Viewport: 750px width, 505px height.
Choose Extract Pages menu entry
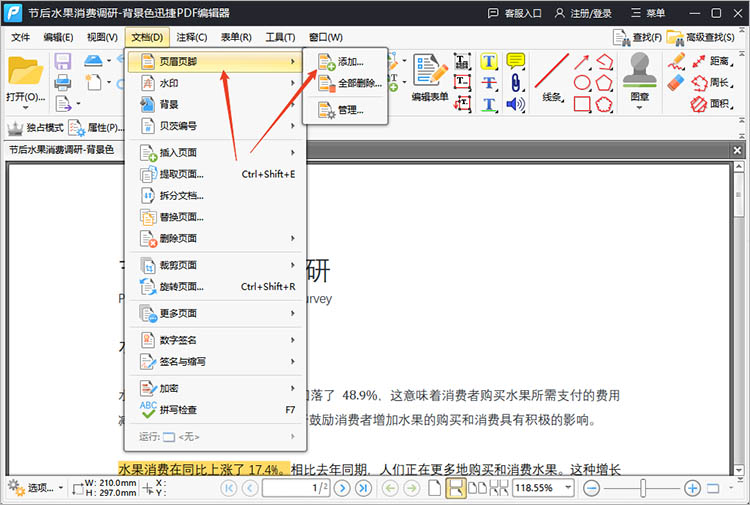point(216,174)
